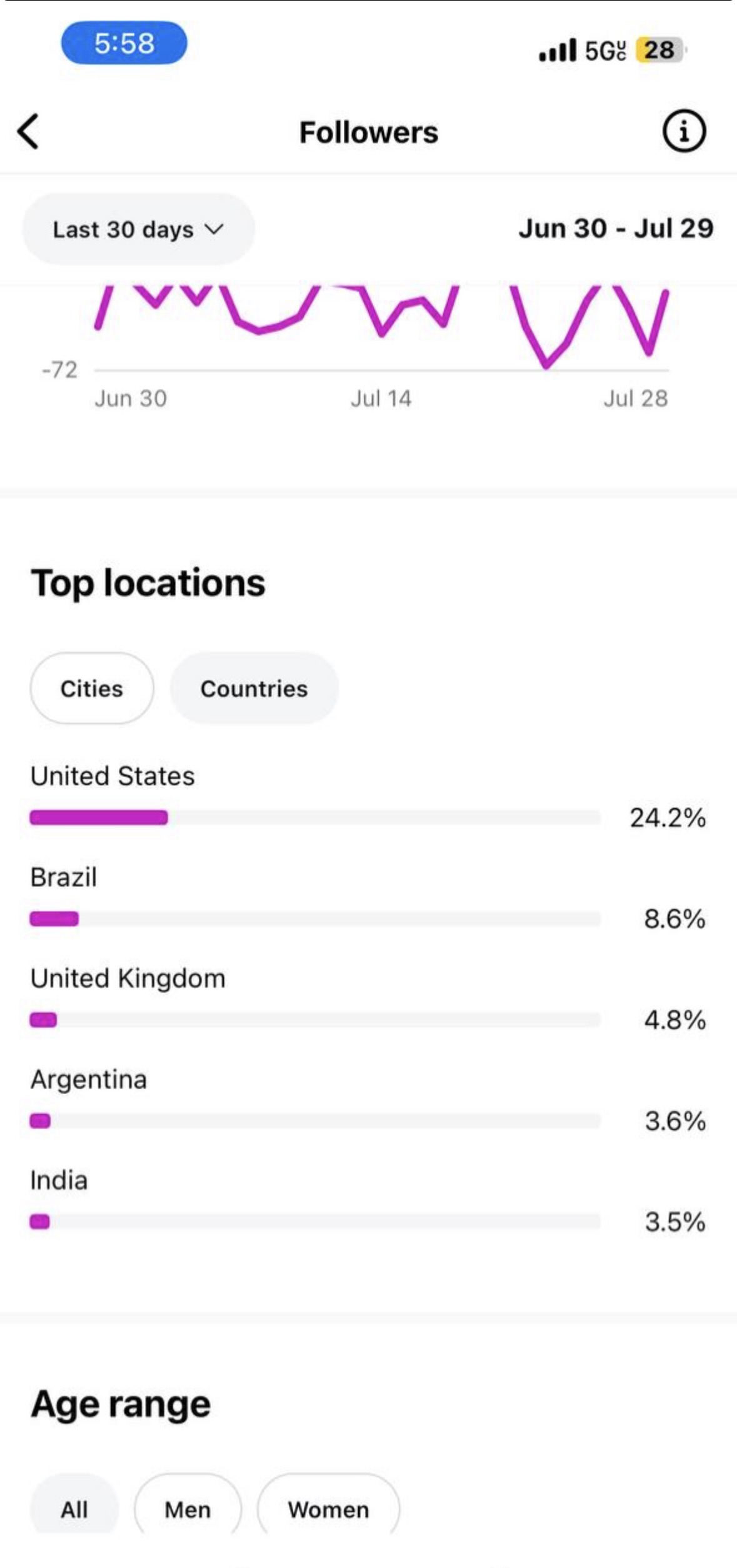Open the info circle icon
The image size is (737, 1568).
click(x=684, y=132)
